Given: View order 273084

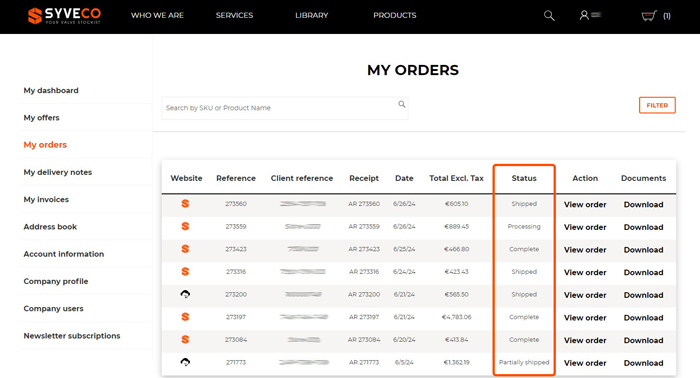Looking at the screenshot, I should pos(585,340).
